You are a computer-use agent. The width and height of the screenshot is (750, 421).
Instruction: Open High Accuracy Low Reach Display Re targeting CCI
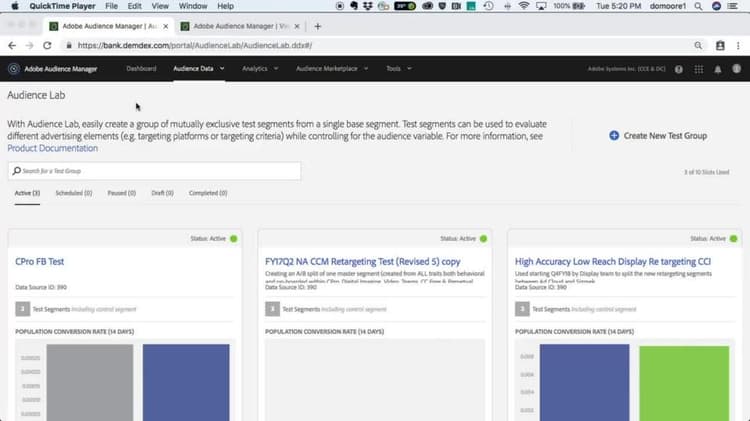tap(613, 262)
